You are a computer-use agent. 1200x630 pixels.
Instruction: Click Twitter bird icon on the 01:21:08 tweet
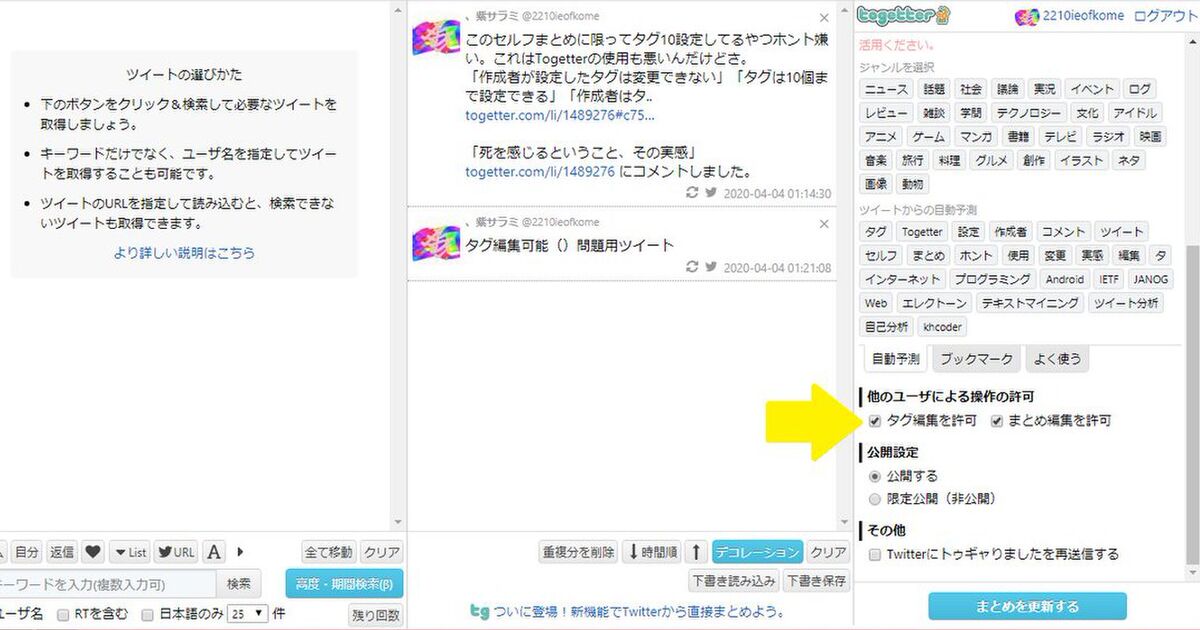(711, 267)
